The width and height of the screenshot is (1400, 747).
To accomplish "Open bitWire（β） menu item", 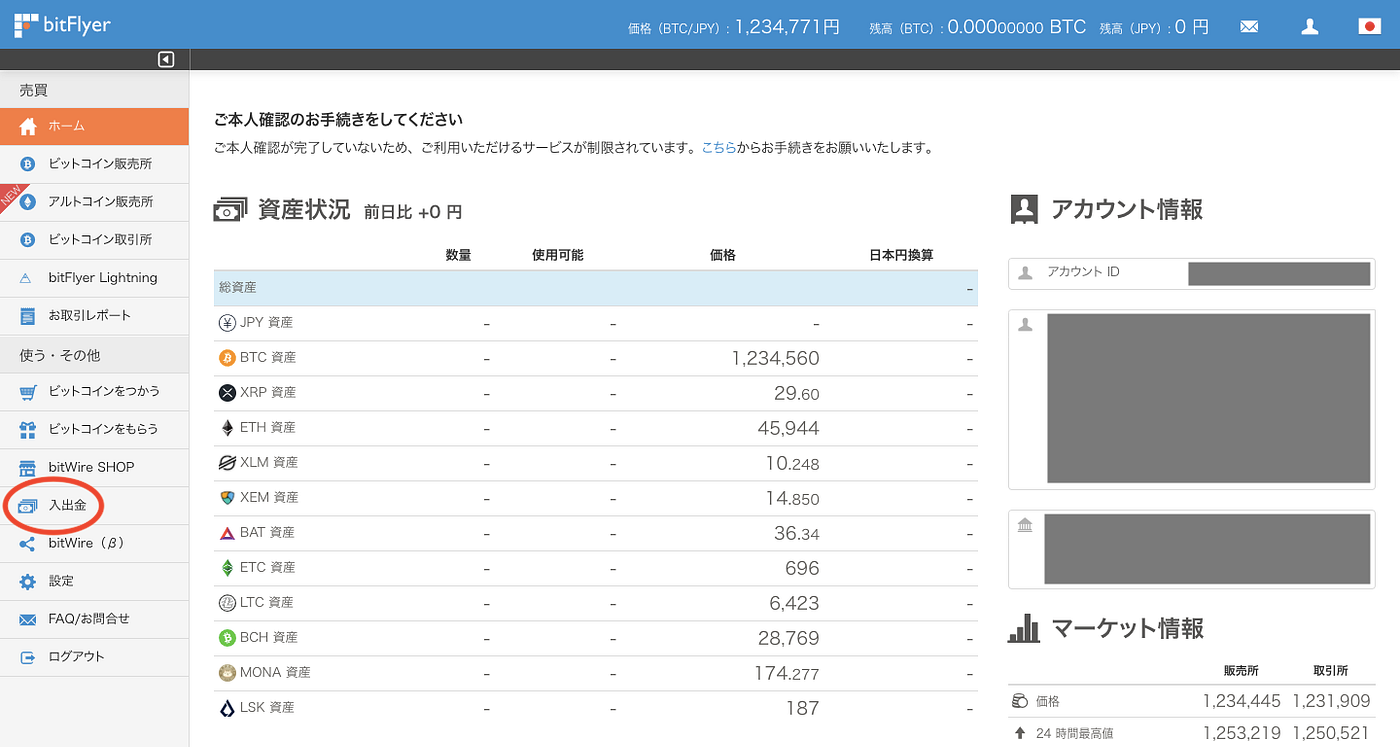I will click(94, 543).
